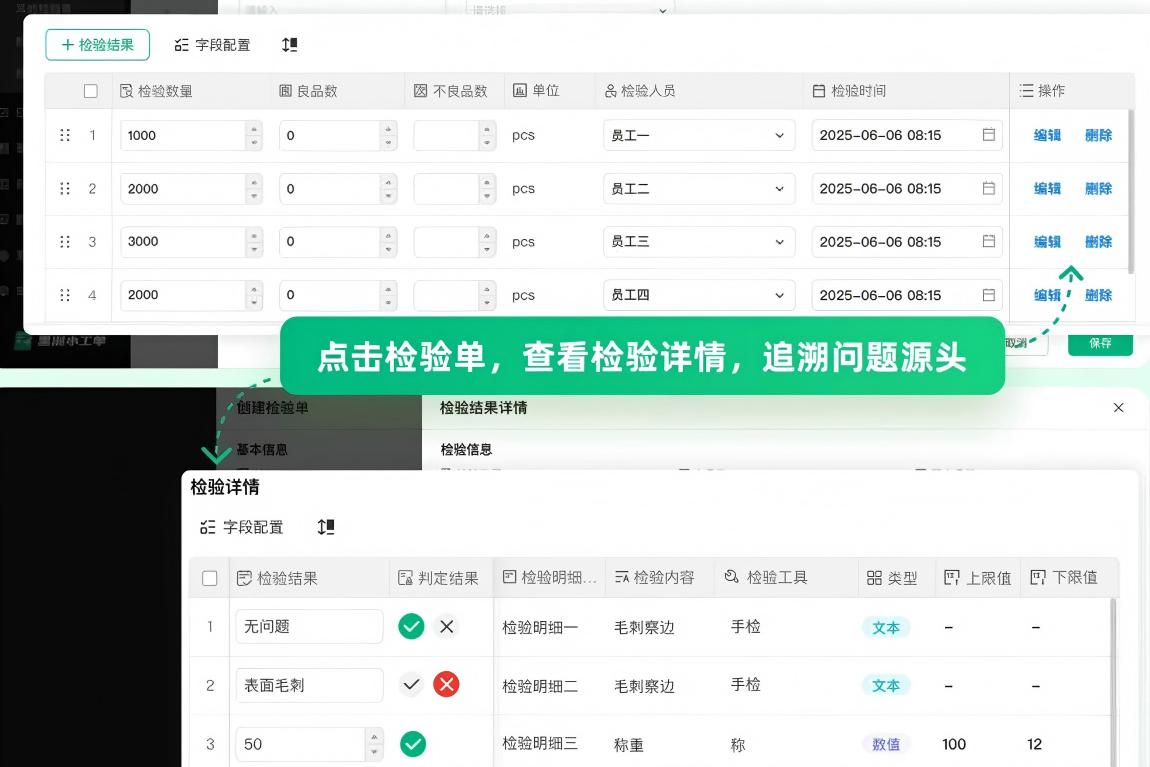This screenshot has width=1150, height=767.
Task: Select the 基本信息 section label
Action: [x=263, y=449]
